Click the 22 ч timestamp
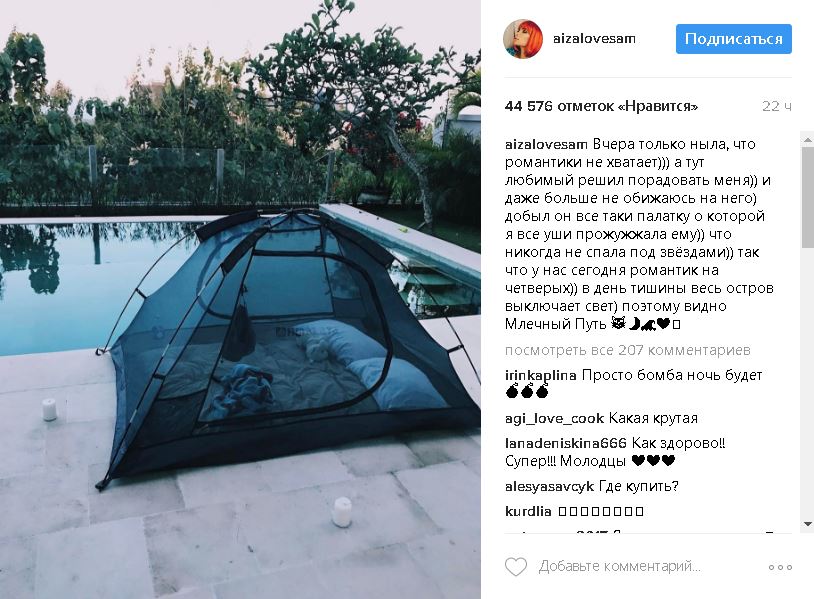 tap(777, 106)
